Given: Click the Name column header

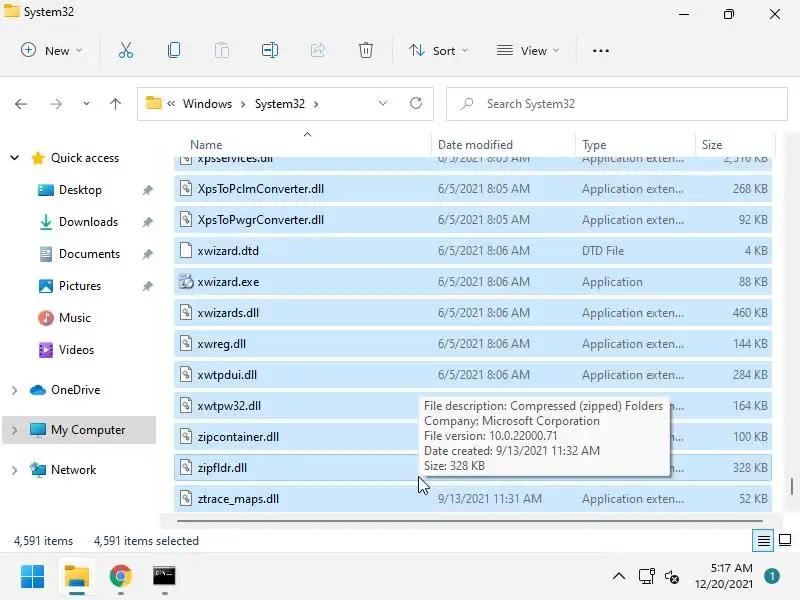Looking at the screenshot, I should click(304, 145).
